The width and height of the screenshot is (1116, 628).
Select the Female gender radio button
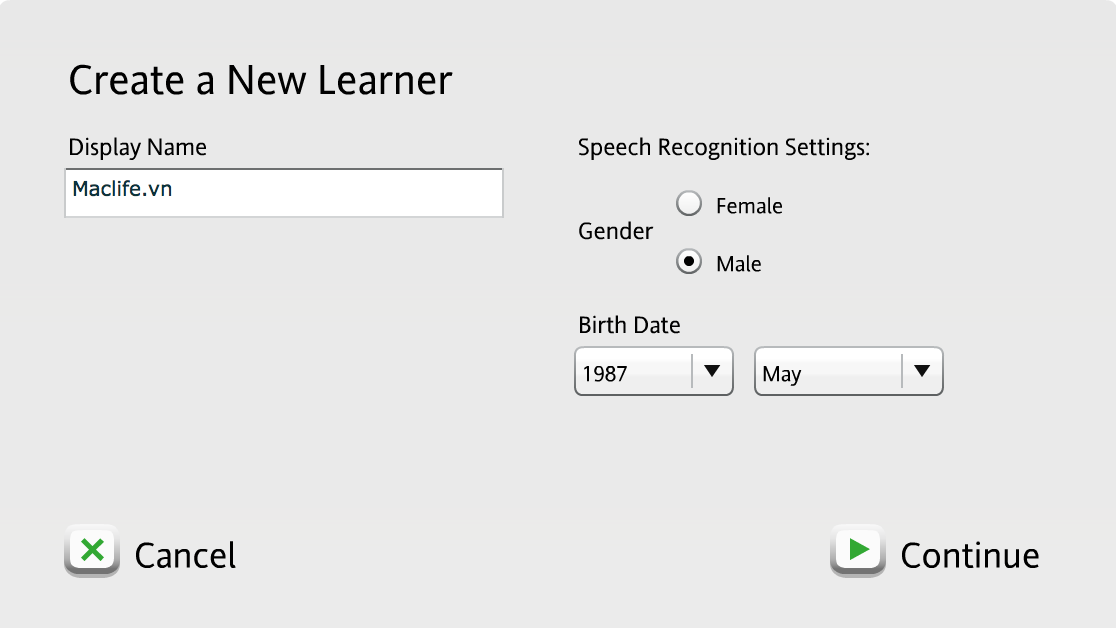(689, 205)
